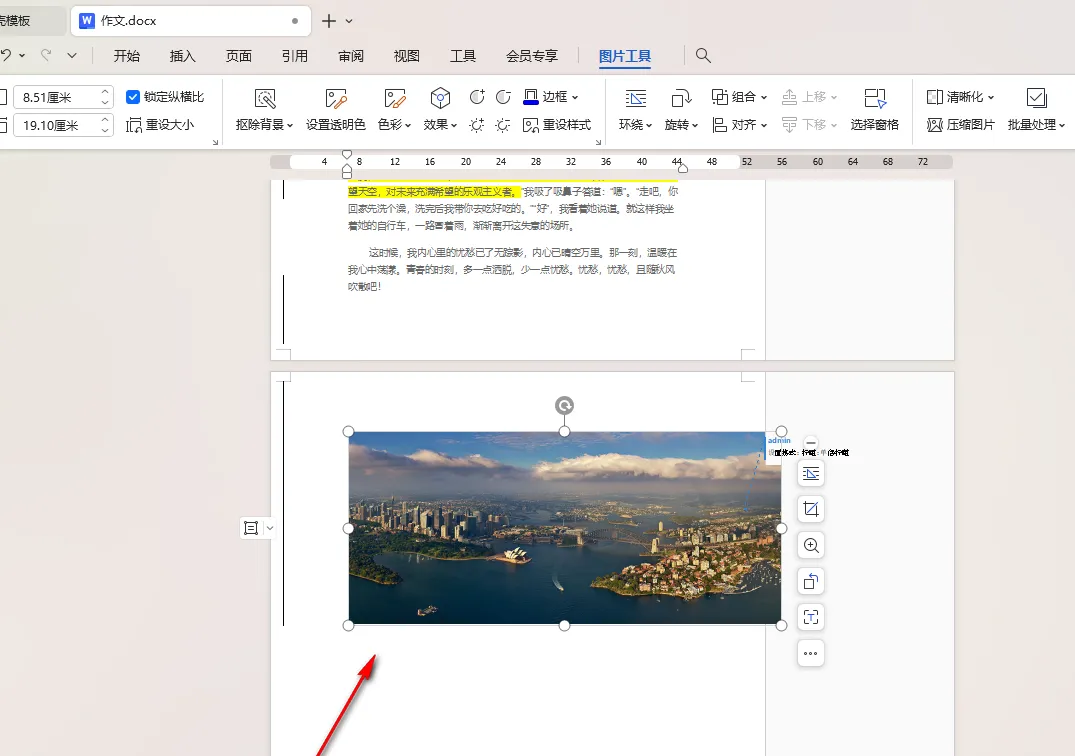Image resolution: width=1075 pixels, height=756 pixels.
Task: Click the rotate icon in the floating toolbar
Action: click(810, 581)
